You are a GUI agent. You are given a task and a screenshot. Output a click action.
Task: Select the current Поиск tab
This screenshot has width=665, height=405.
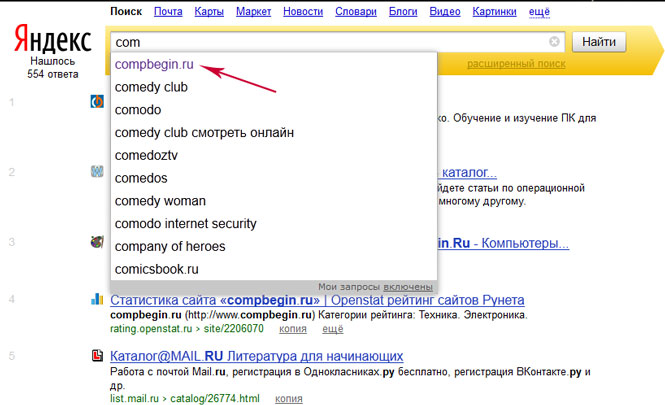pyautogui.click(x=126, y=11)
